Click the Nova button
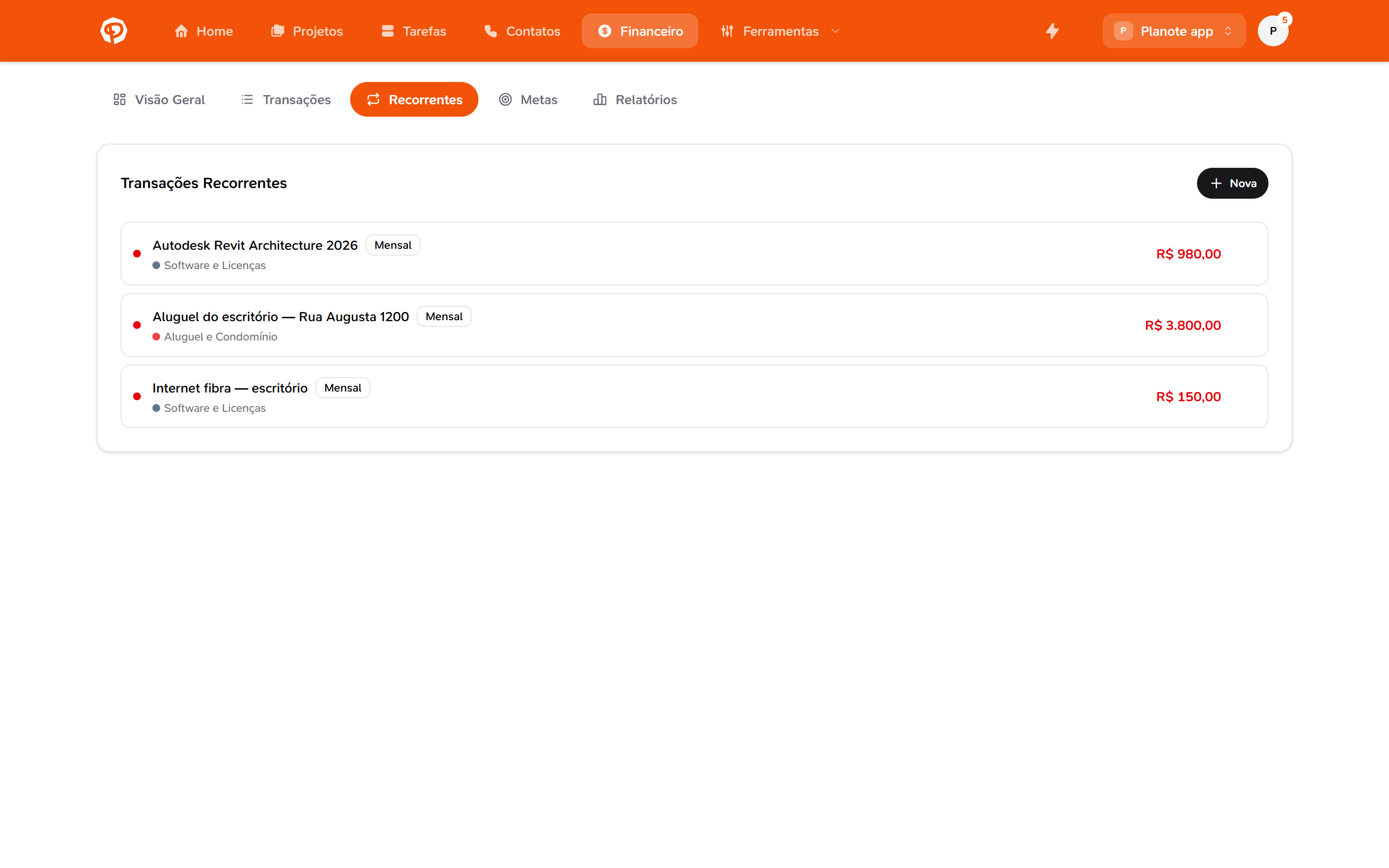Screen dimensions: 1389x868 1232,183
